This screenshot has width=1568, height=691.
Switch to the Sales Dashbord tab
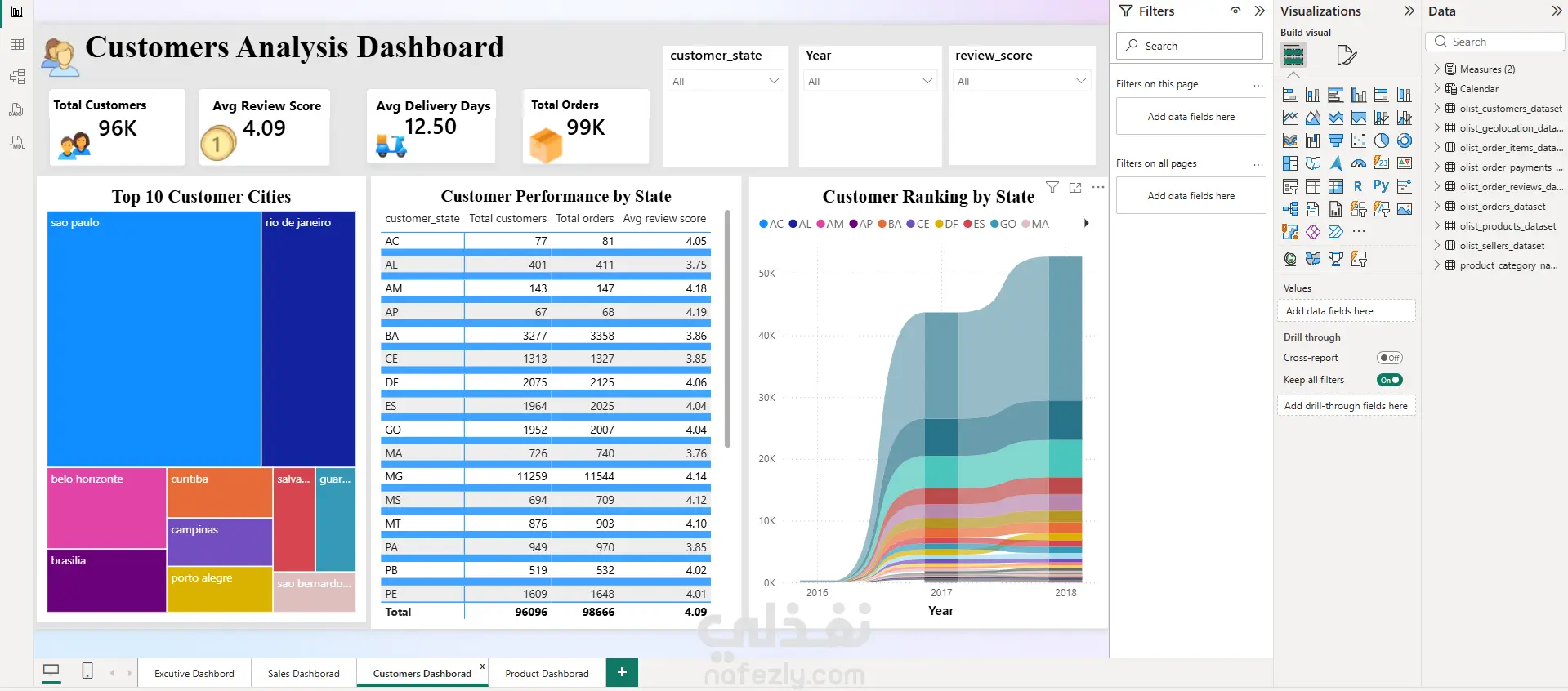tap(304, 673)
